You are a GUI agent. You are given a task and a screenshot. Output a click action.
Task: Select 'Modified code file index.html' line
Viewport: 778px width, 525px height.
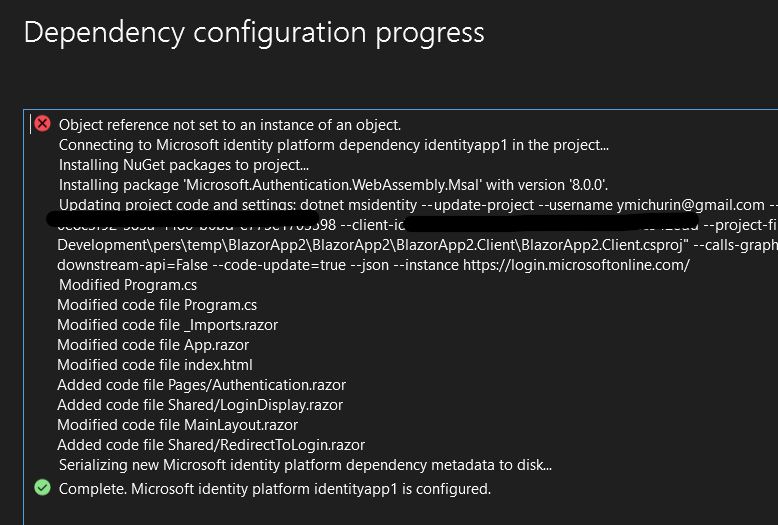click(155, 365)
